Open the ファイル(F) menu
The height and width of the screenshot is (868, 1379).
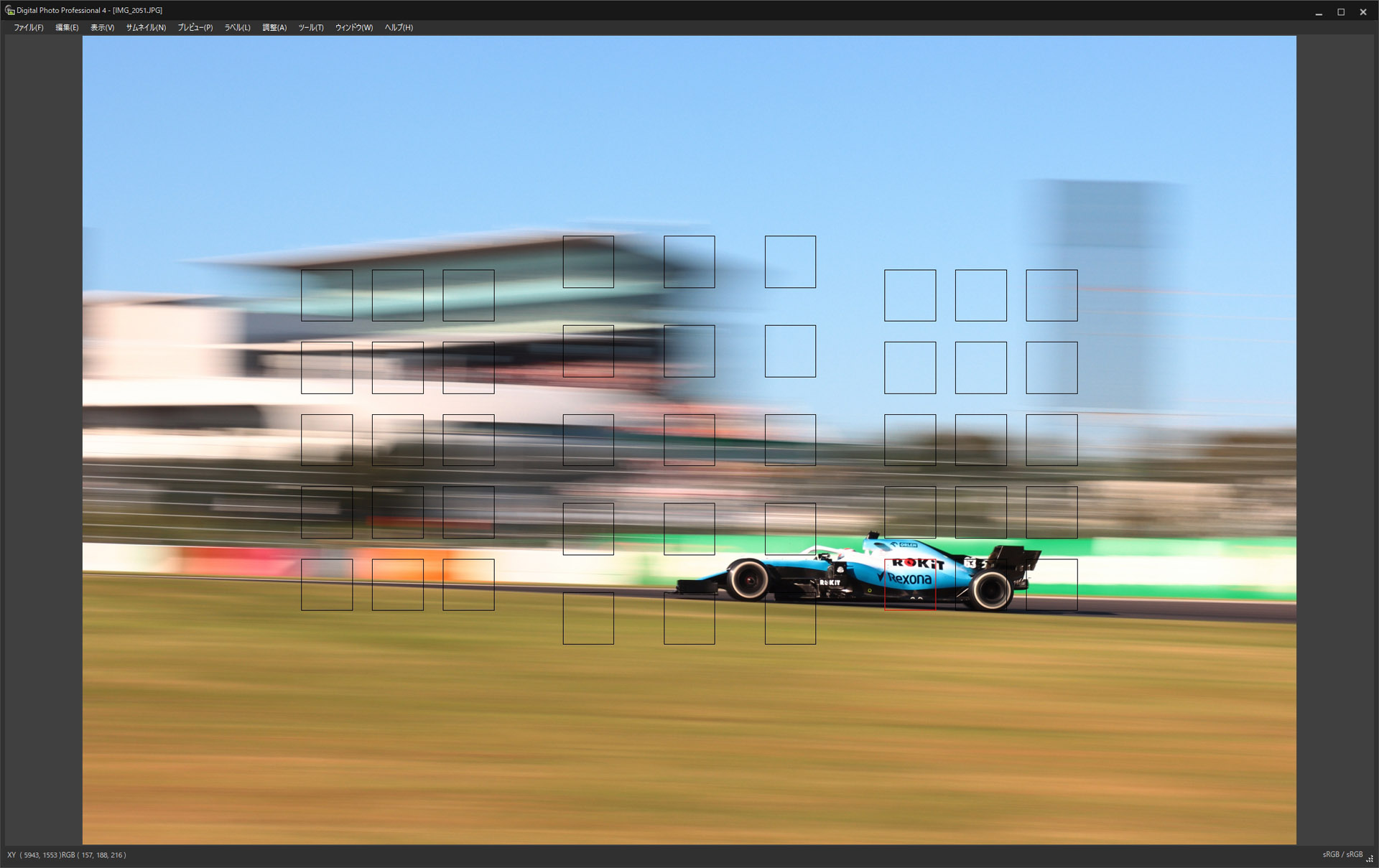coord(29,27)
